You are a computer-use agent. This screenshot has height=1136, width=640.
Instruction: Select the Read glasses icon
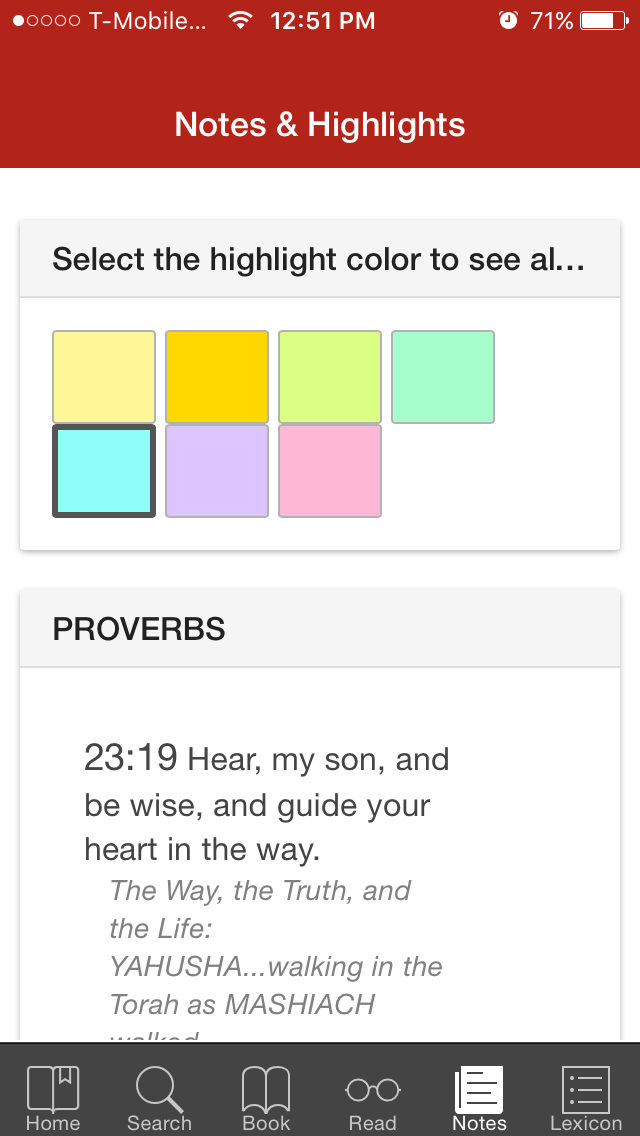(373, 1089)
